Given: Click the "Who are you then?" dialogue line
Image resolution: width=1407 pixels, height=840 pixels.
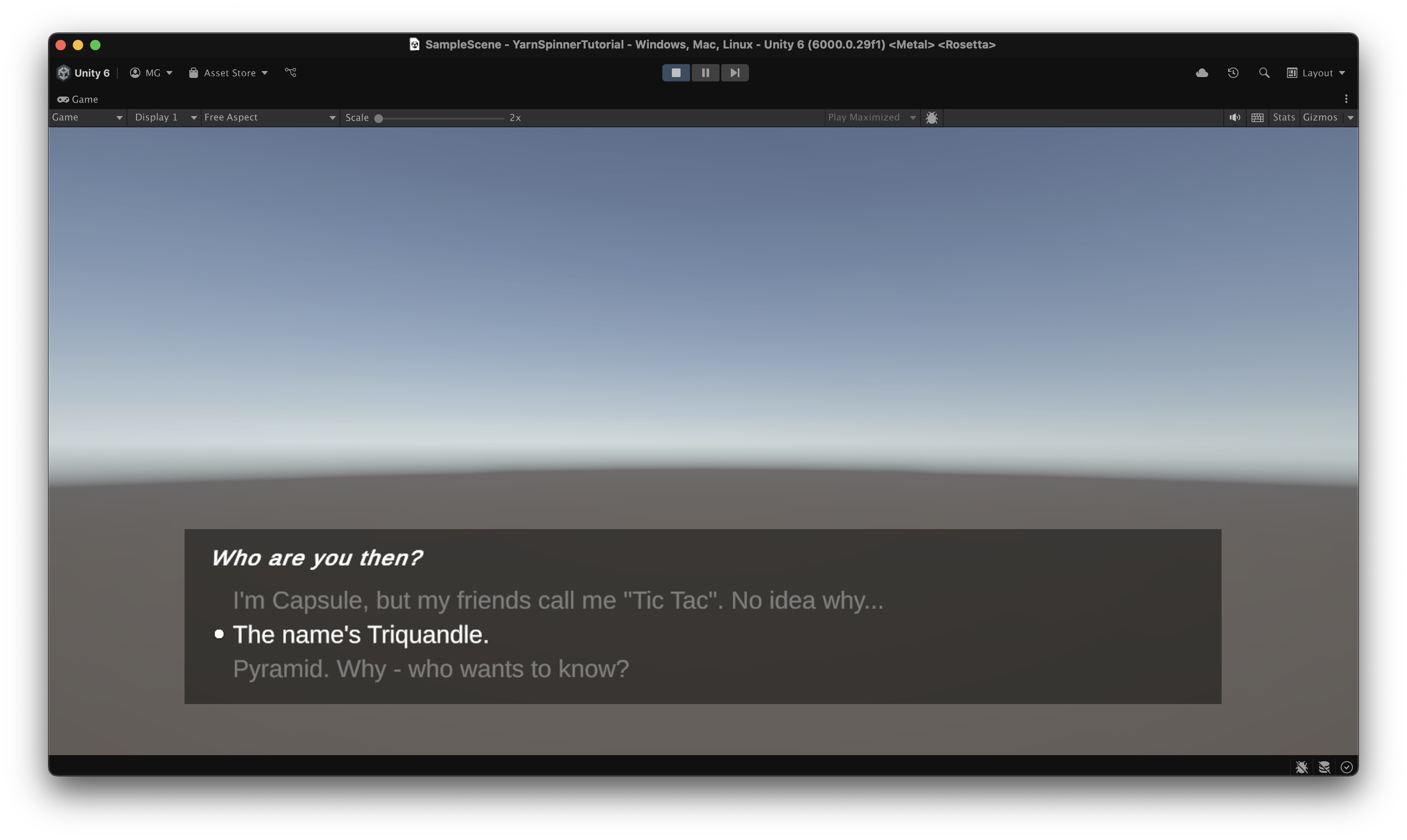Looking at the screenshot, I should coord(317,558).
